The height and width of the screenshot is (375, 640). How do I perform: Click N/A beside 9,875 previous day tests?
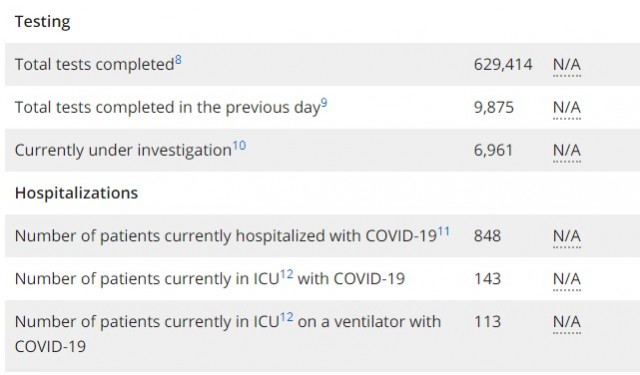tap(567, 108)
